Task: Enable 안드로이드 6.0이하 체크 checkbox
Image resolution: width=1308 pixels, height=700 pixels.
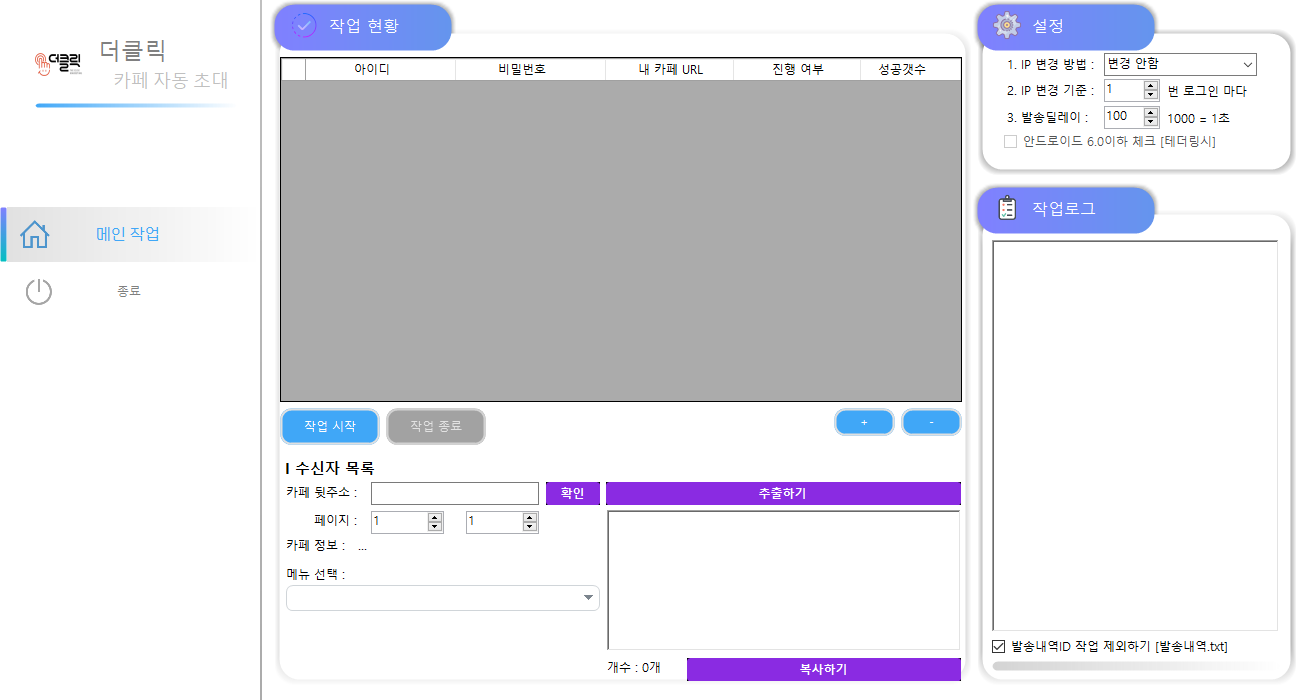Action: tap(1010, 141)
